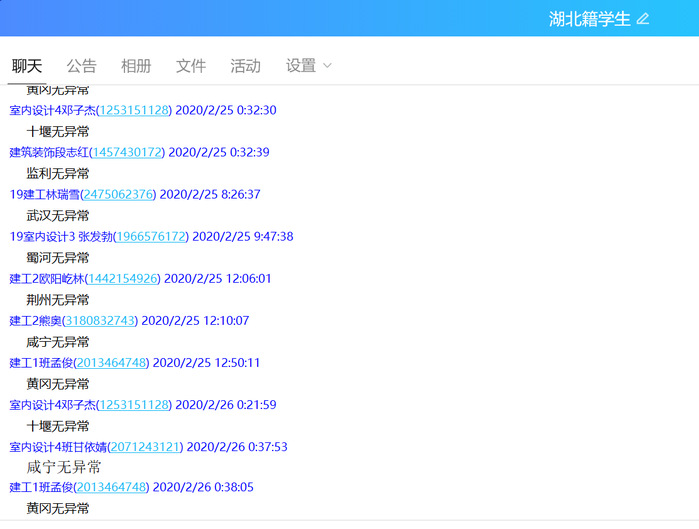Select the message 荆州无异常
The height and width of the screenshot is (529, 699).
pyautogui.click(x=58, y=300)
